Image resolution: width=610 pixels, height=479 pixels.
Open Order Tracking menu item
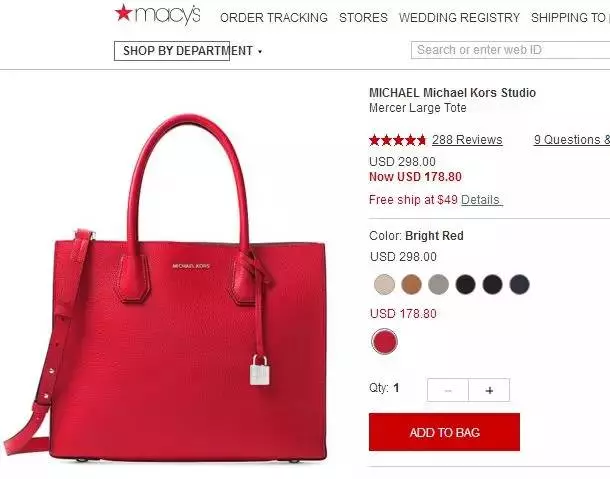pos(274,18)
